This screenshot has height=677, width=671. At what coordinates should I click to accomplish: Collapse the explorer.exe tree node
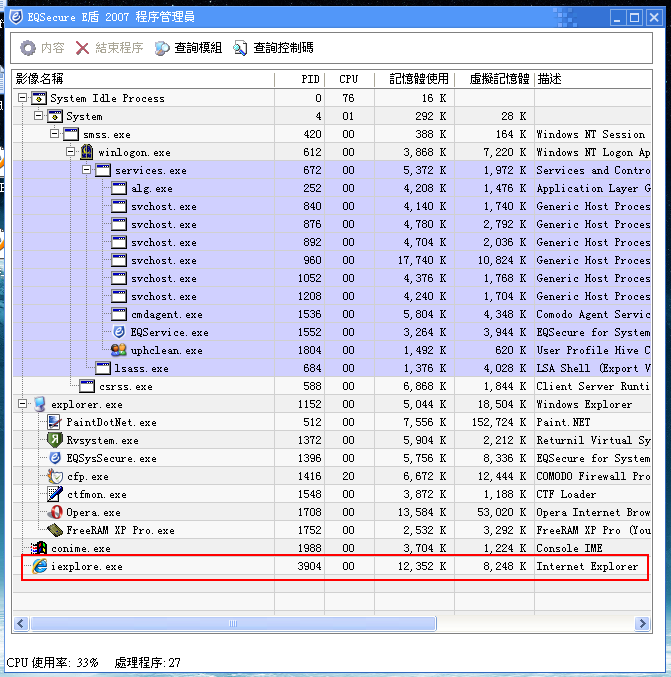(x=22, y=404)
